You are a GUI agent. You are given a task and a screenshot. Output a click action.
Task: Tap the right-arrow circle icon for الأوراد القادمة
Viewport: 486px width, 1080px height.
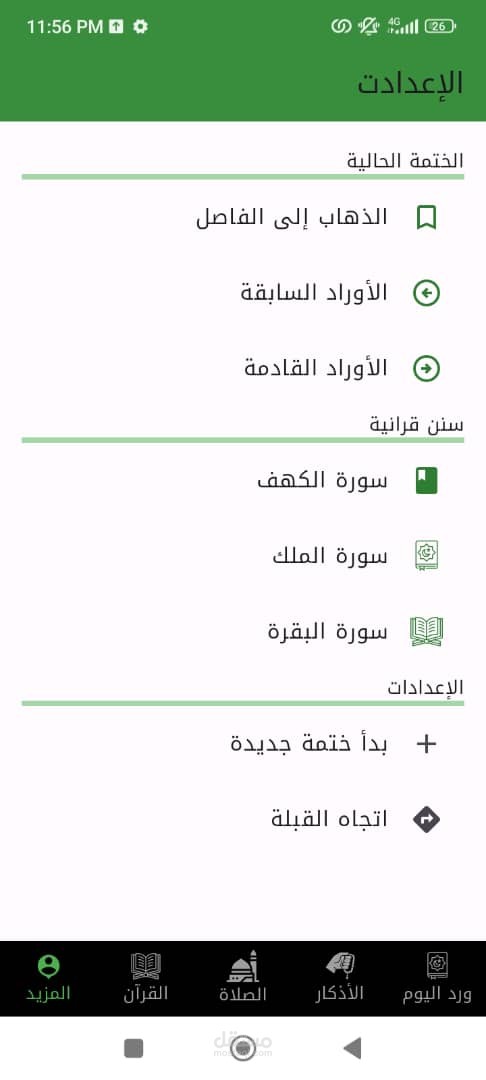pos(426,369)
